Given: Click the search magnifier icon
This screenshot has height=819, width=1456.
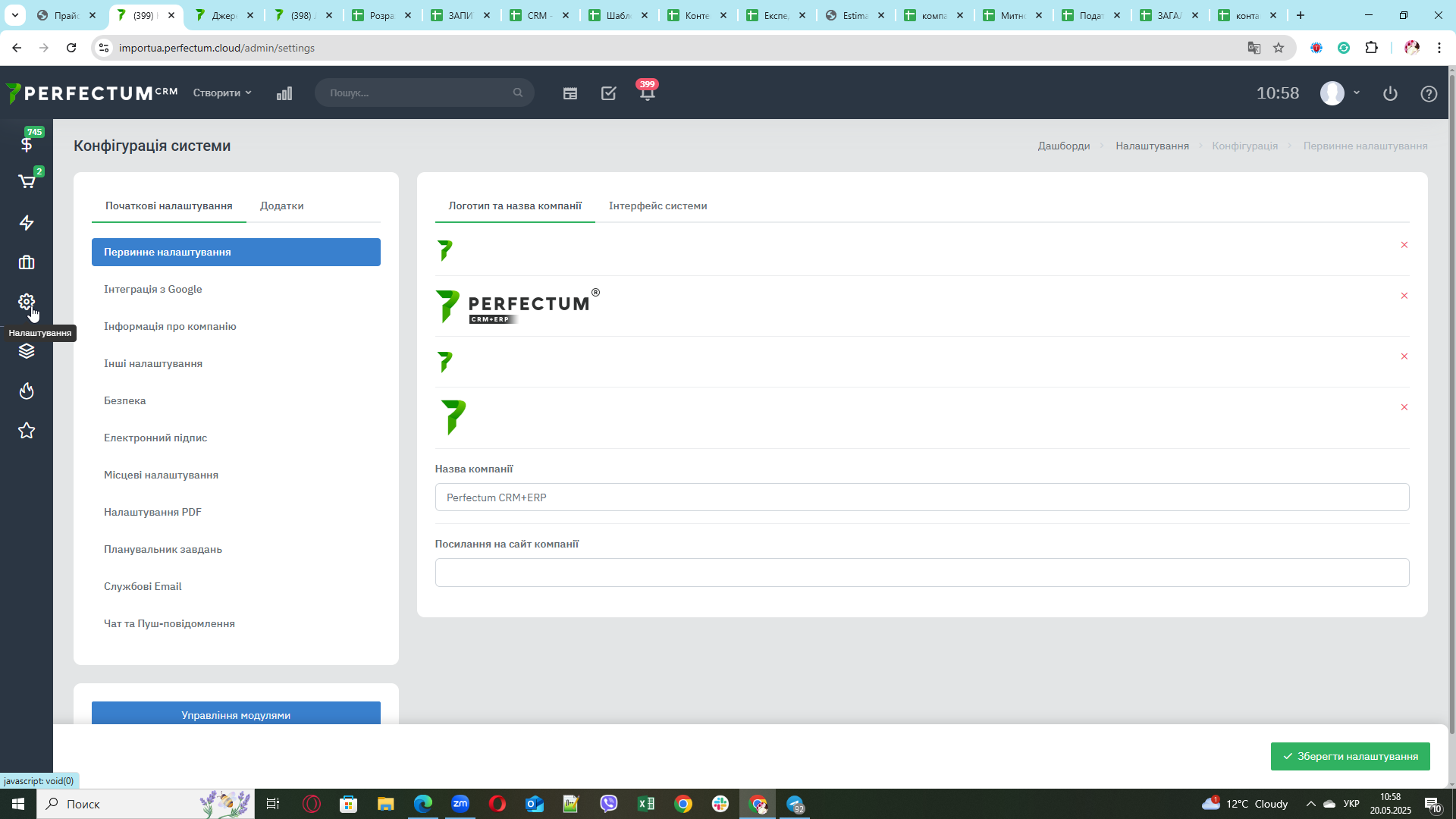Looking at the screenshot, I should [518, 93].
